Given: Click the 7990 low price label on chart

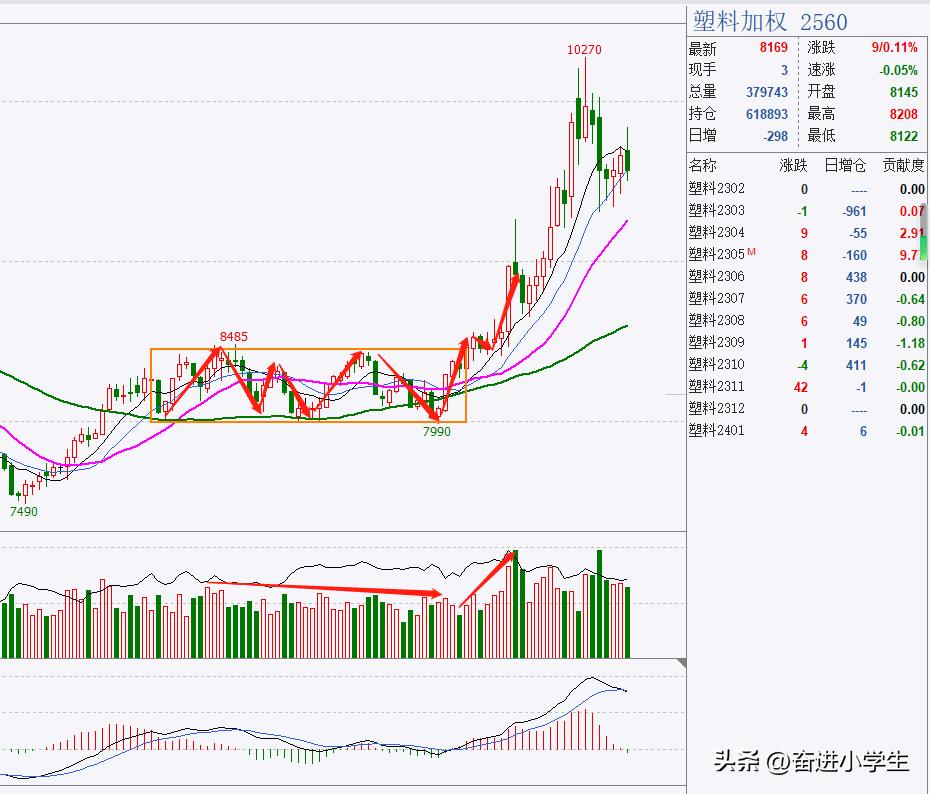Looking at the screenshot, I should [437, 432].
